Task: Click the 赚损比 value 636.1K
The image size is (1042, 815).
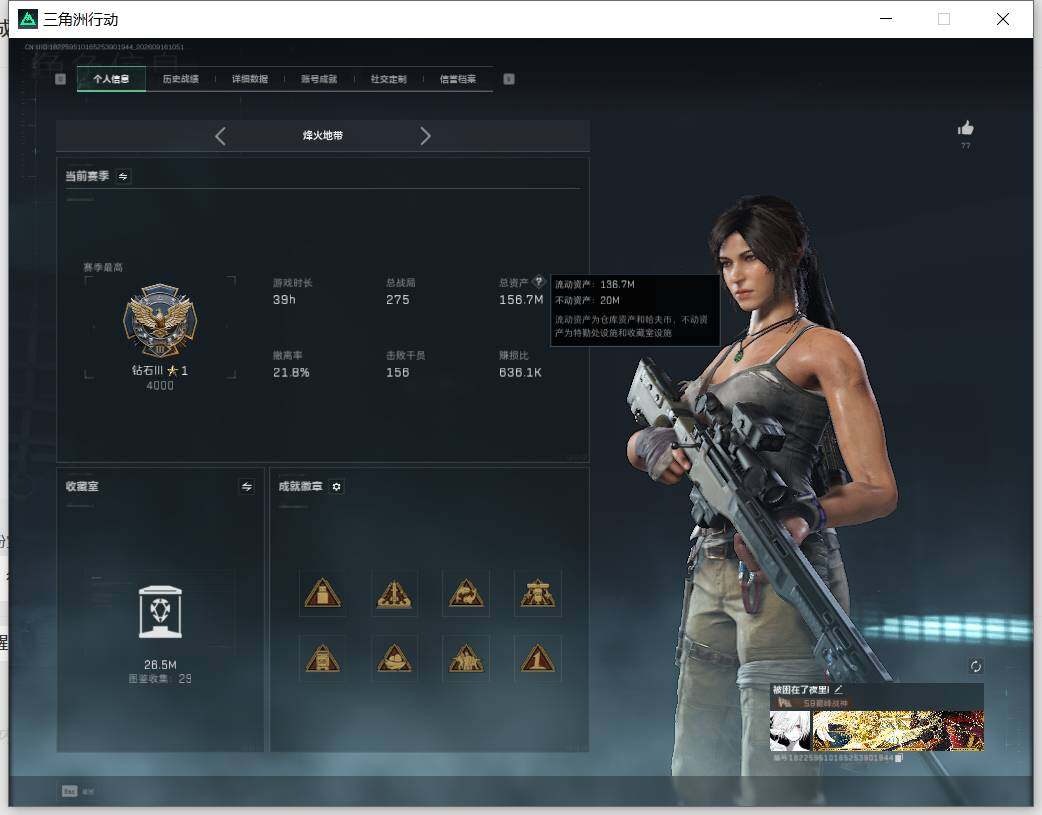Action: point(520,373)
